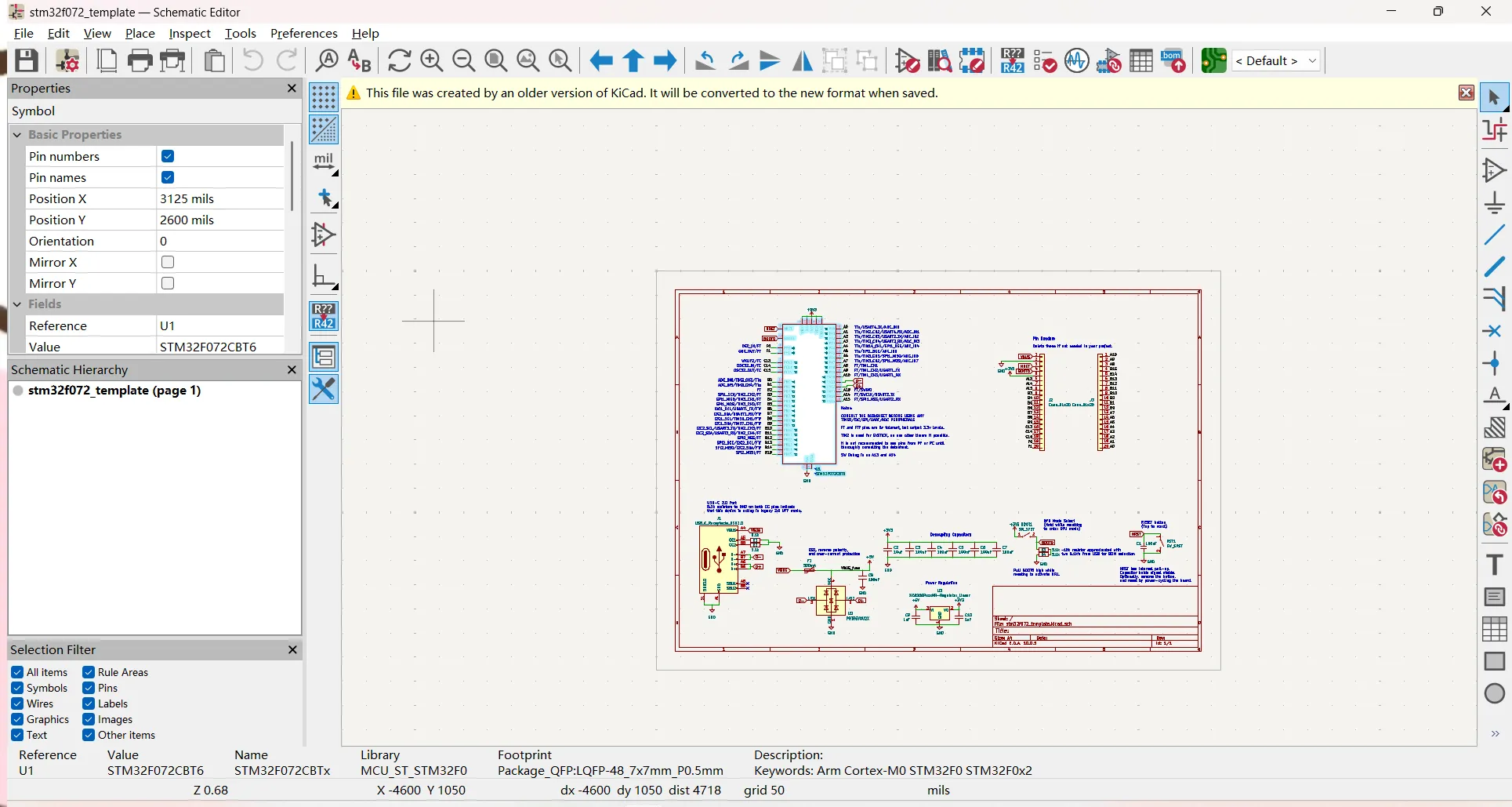Viewport: 1512px width, 807px height.
Task: Expand more right toolbar tools chevron
Action: (x=1495, y=734)
